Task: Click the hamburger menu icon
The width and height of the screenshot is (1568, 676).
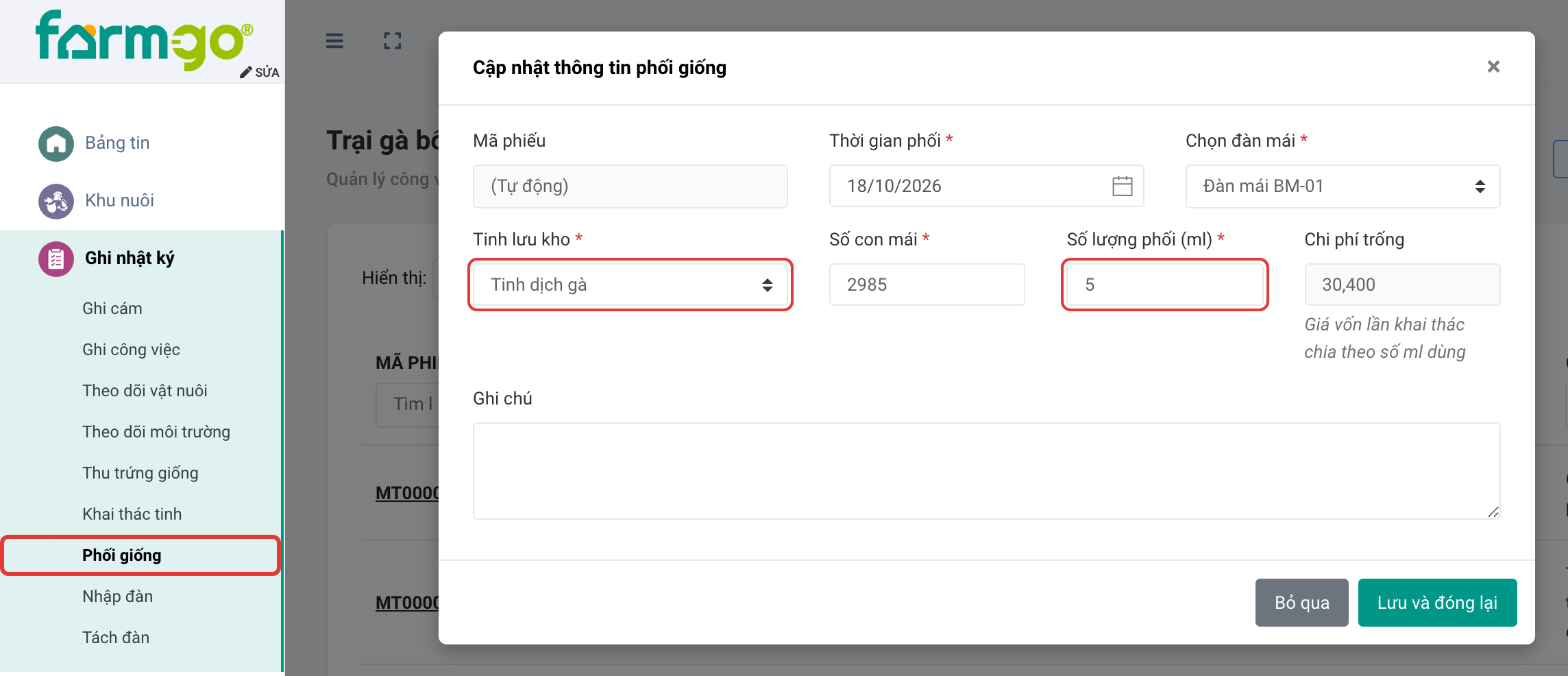Action: click(x=334, y=41)
